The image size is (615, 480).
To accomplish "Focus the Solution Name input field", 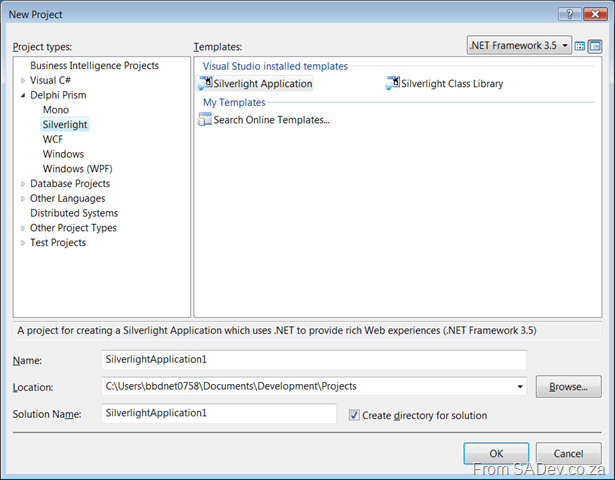I will 219,413.
